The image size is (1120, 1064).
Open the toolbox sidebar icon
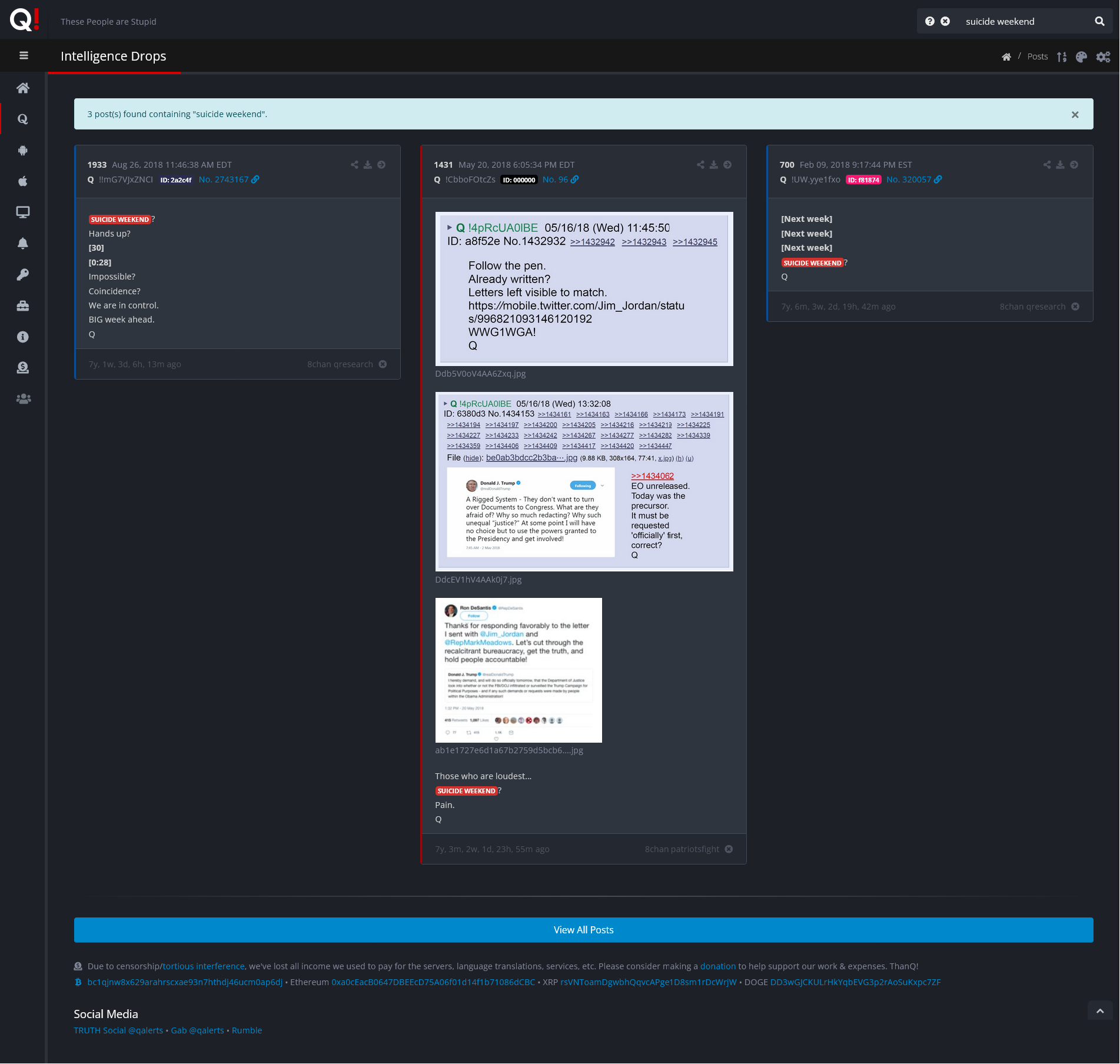point(23,305)
